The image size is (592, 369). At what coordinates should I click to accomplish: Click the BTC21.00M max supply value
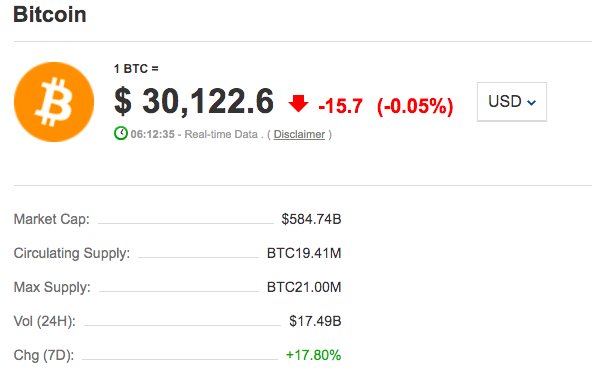point(304,287)
